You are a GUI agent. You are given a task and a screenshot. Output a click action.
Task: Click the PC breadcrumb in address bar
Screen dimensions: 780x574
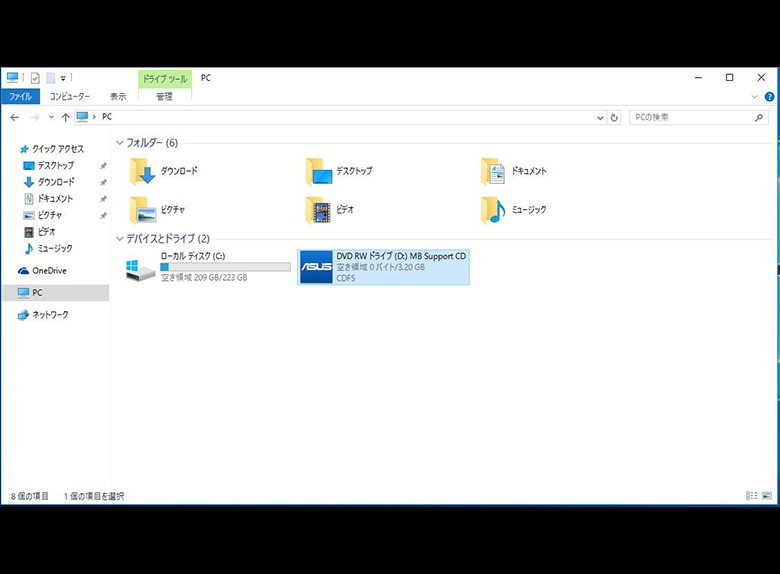click(x=107, y=116)
